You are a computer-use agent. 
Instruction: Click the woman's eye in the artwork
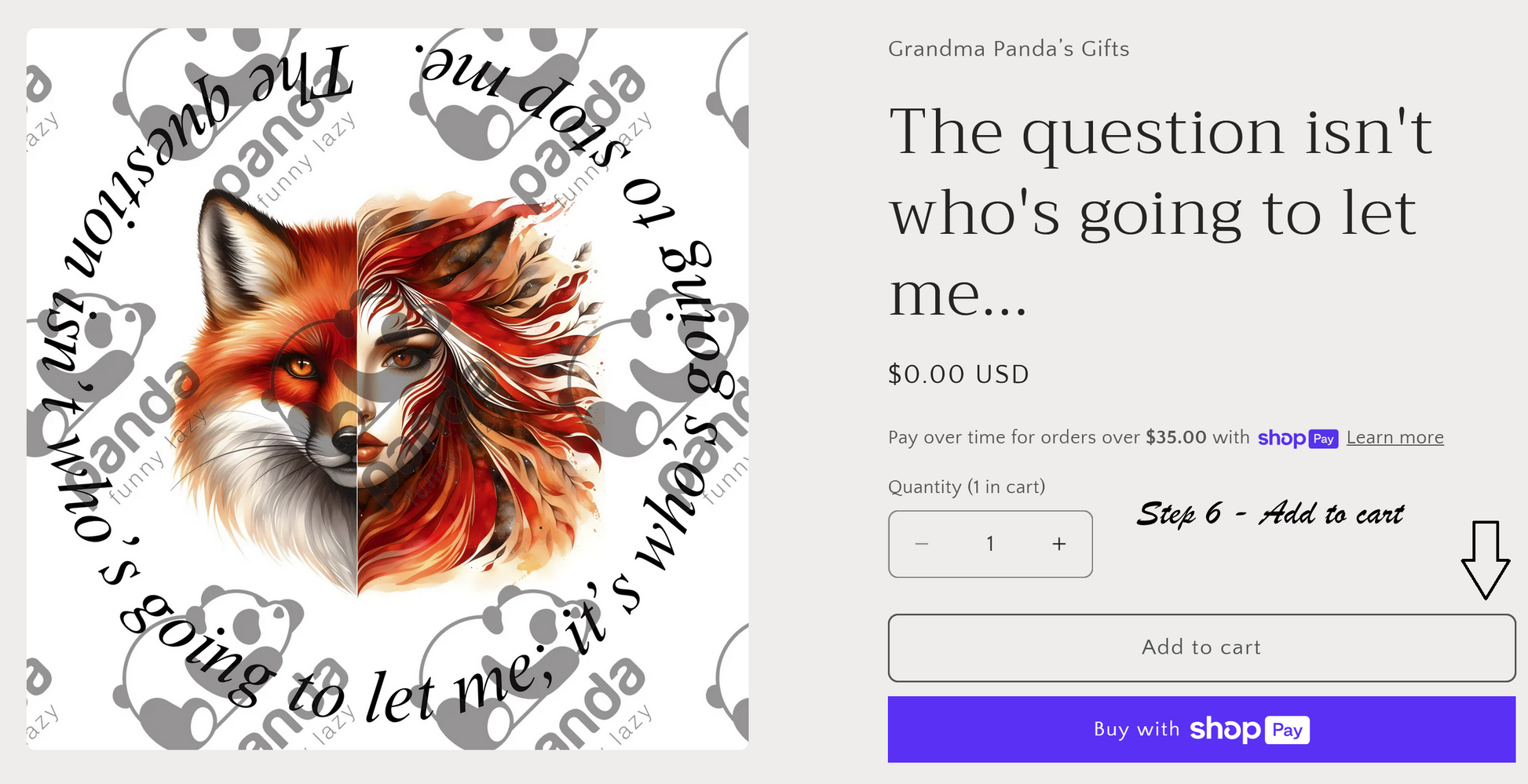coord(404,358)
